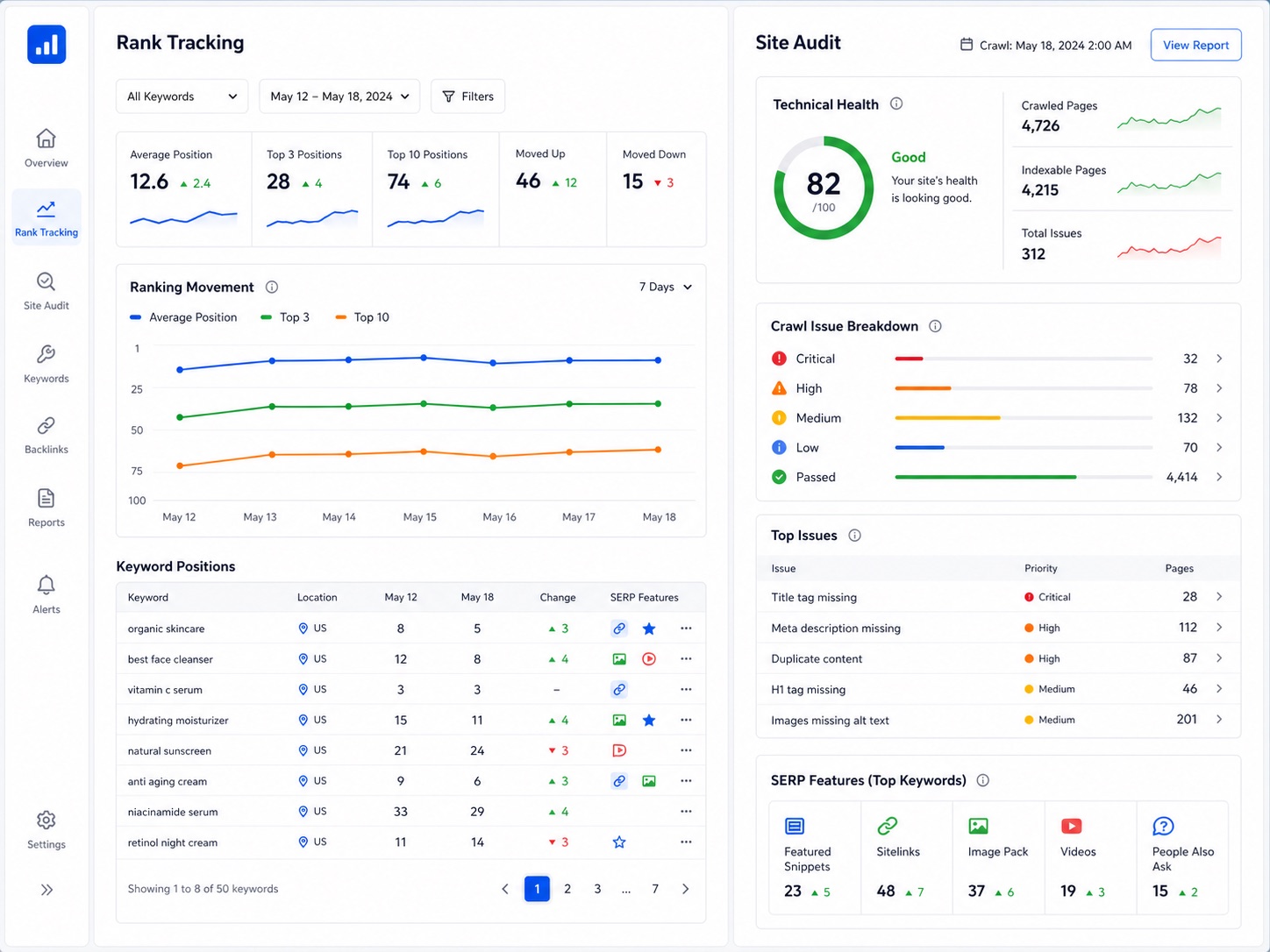This screenshot has height=952, width=1270.
Task: Open the Overview section in the sidebar
Action: tap(46, 148)
